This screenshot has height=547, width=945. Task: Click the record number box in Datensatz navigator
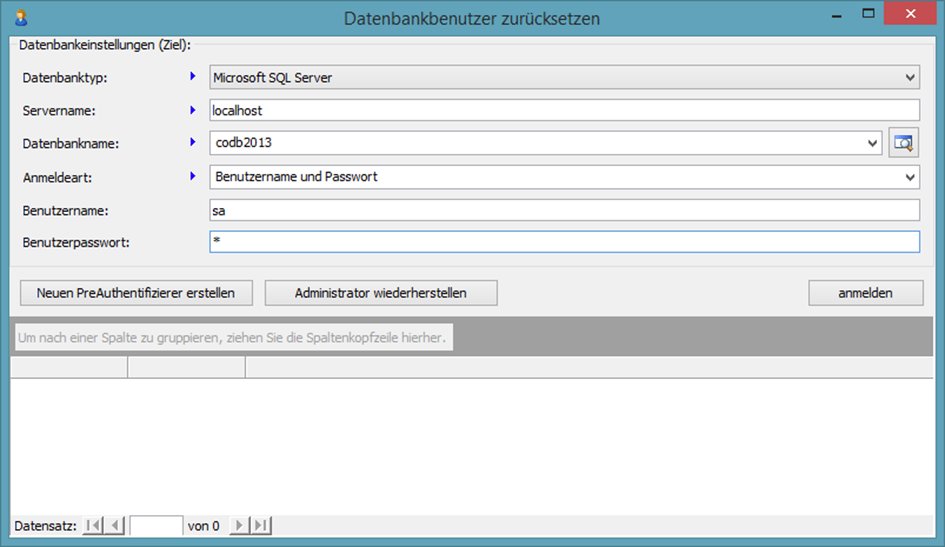[x=156, y=525]
